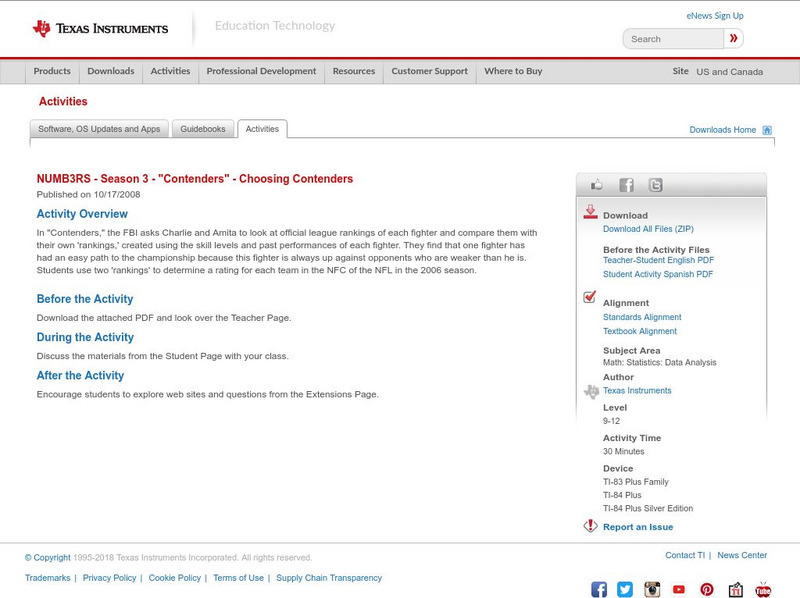Select the Activities tab

coord(262,129)
